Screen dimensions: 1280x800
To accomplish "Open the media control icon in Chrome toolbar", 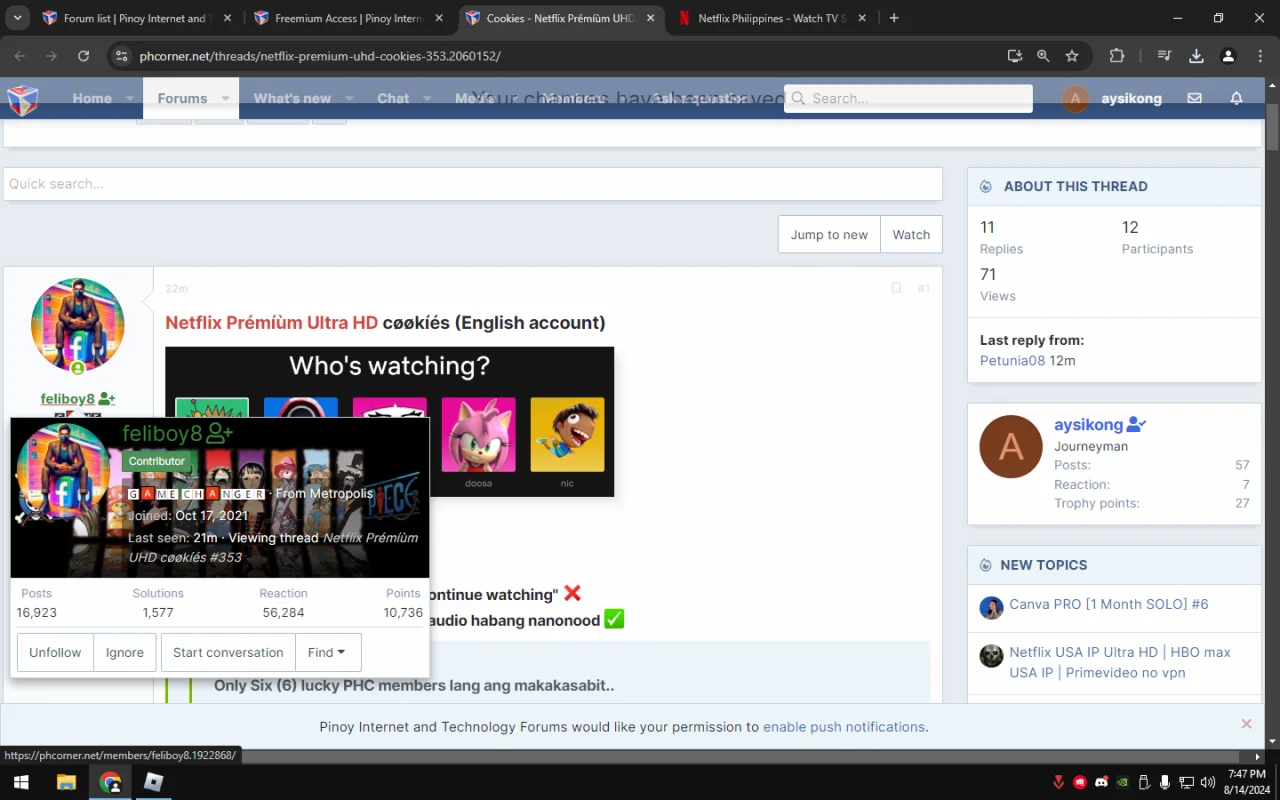I will (1164, 56).
